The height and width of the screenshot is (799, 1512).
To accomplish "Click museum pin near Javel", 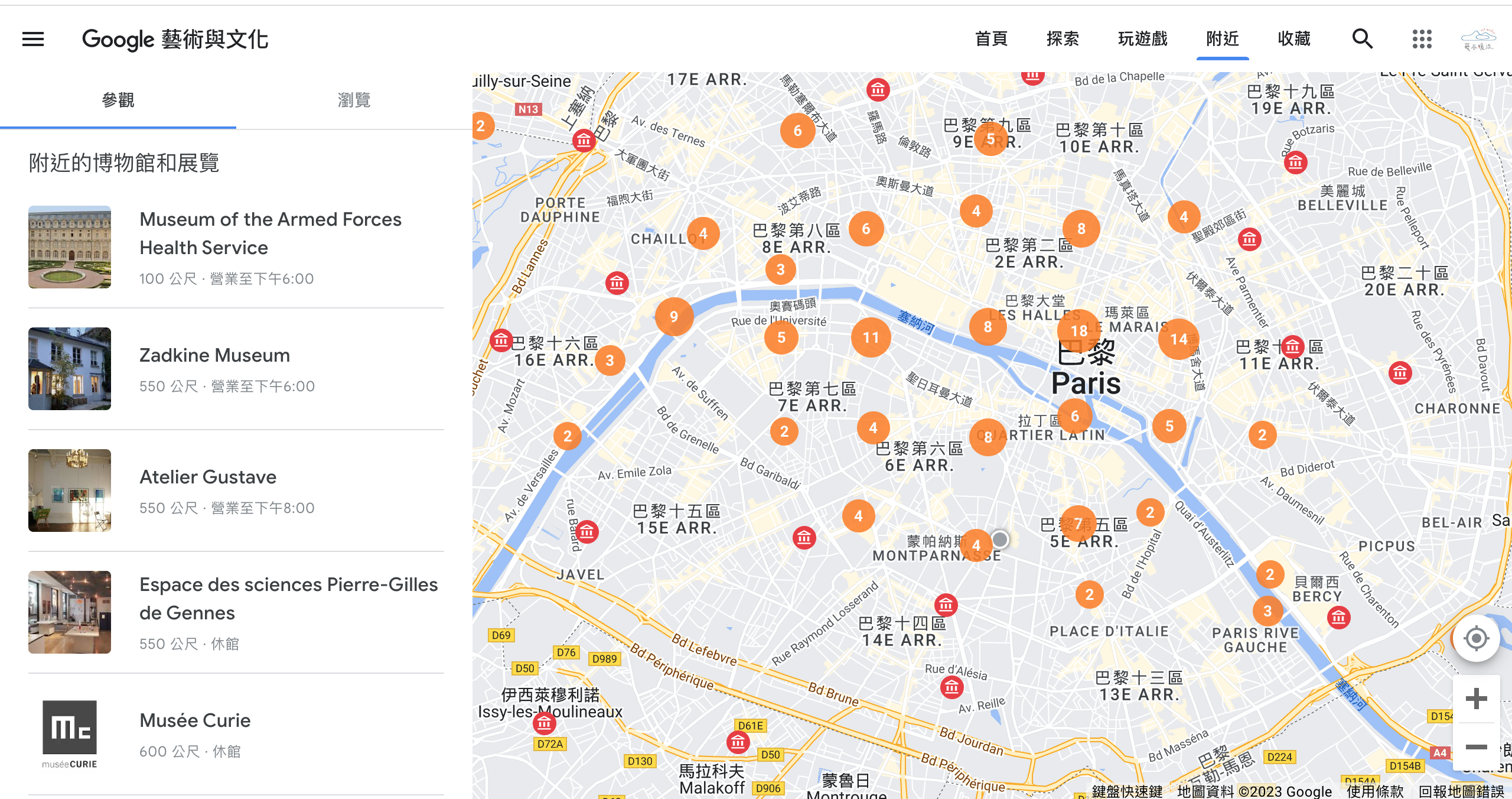I will [x=586, y=532].
